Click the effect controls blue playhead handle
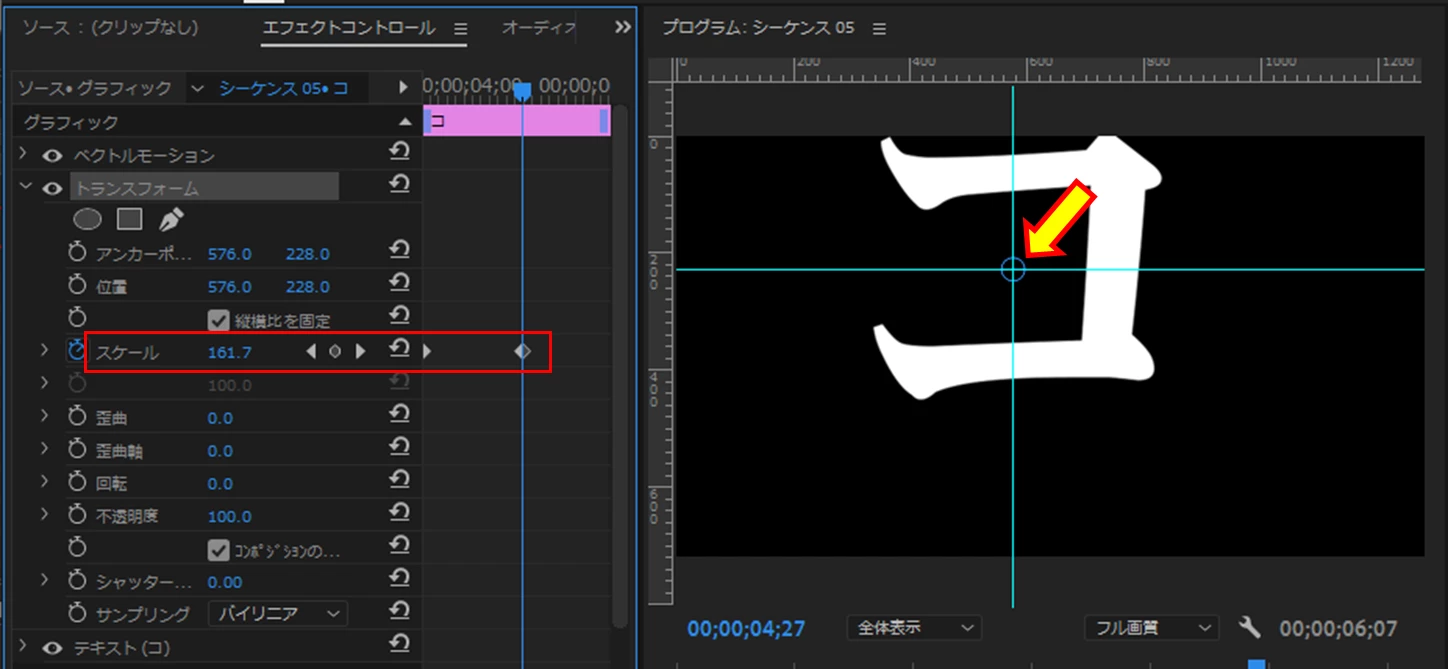The height and width of the screenshot is (669, 1448). point(522,91)
